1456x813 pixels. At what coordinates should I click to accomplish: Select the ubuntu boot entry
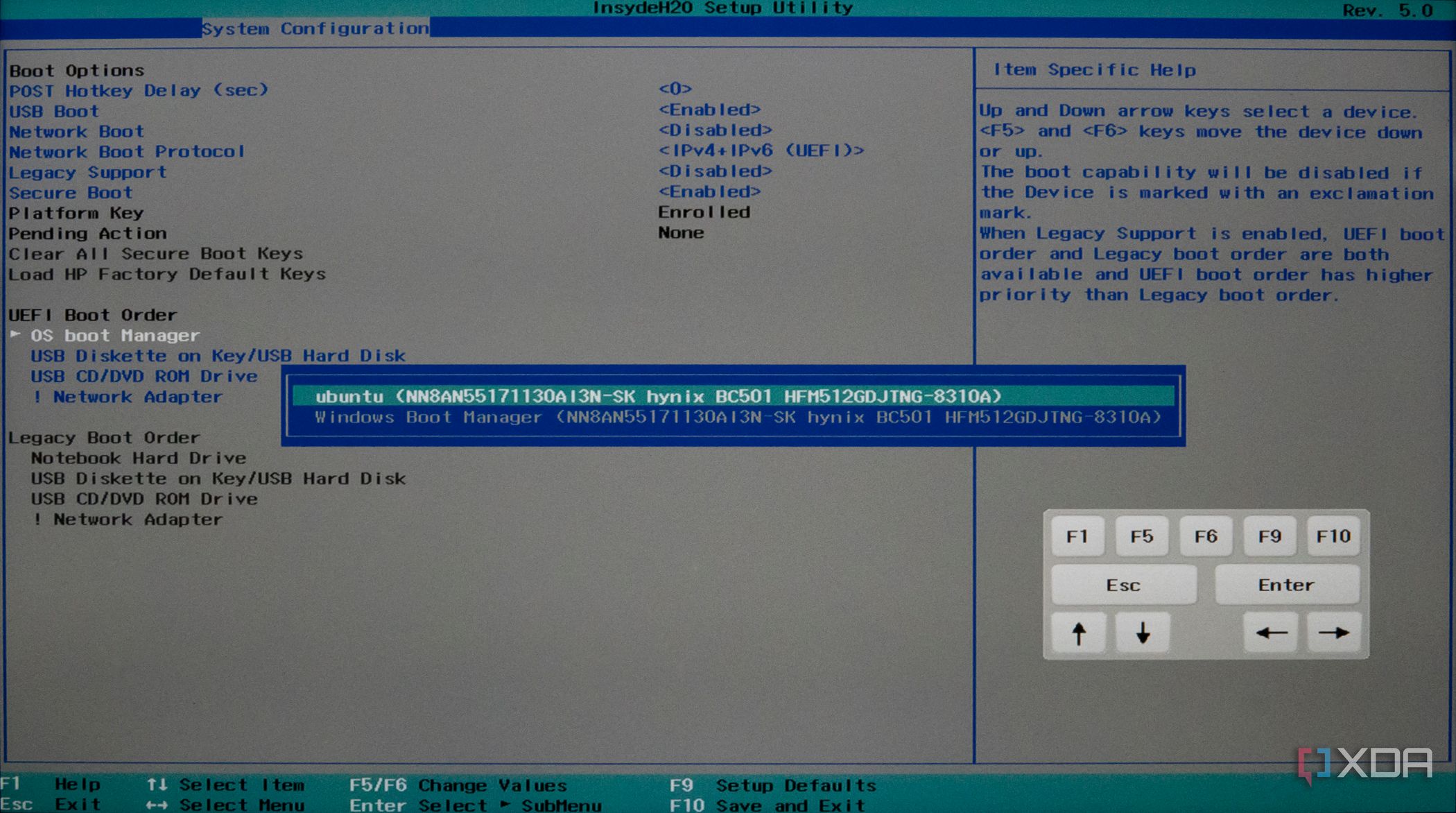click(x=658, y=396)
